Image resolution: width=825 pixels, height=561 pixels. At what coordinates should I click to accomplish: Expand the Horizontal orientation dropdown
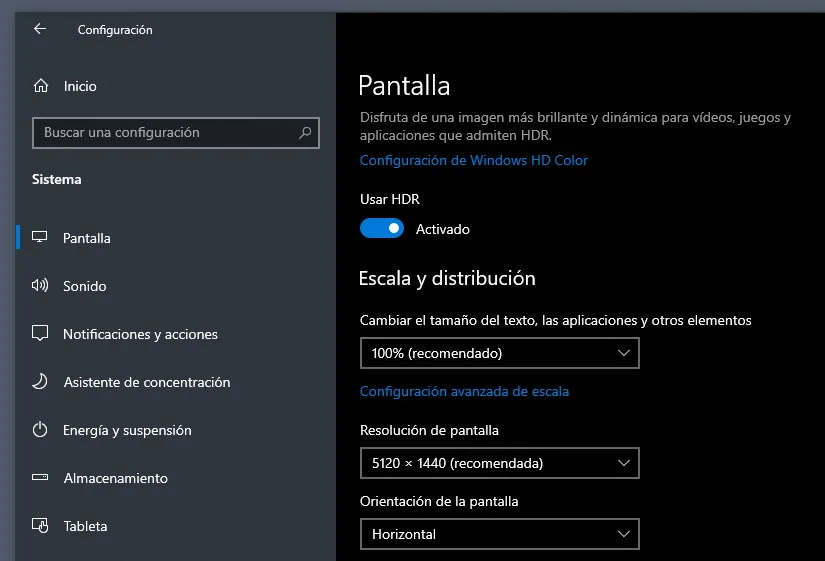(x=500, y=534)
